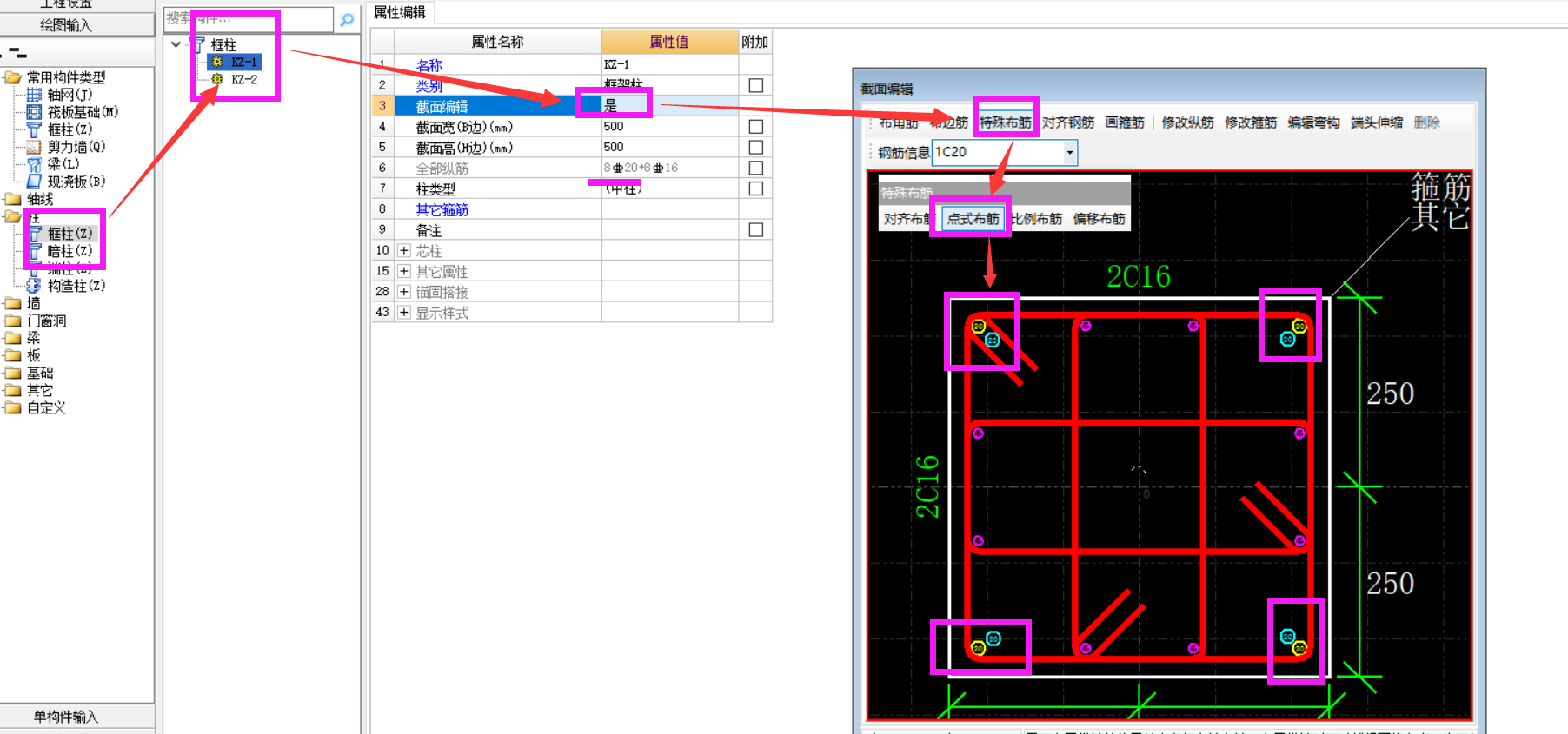This screenshot has width=1568, height=734.
Task: Click the 名称 property link
Action: click(429, 65)
